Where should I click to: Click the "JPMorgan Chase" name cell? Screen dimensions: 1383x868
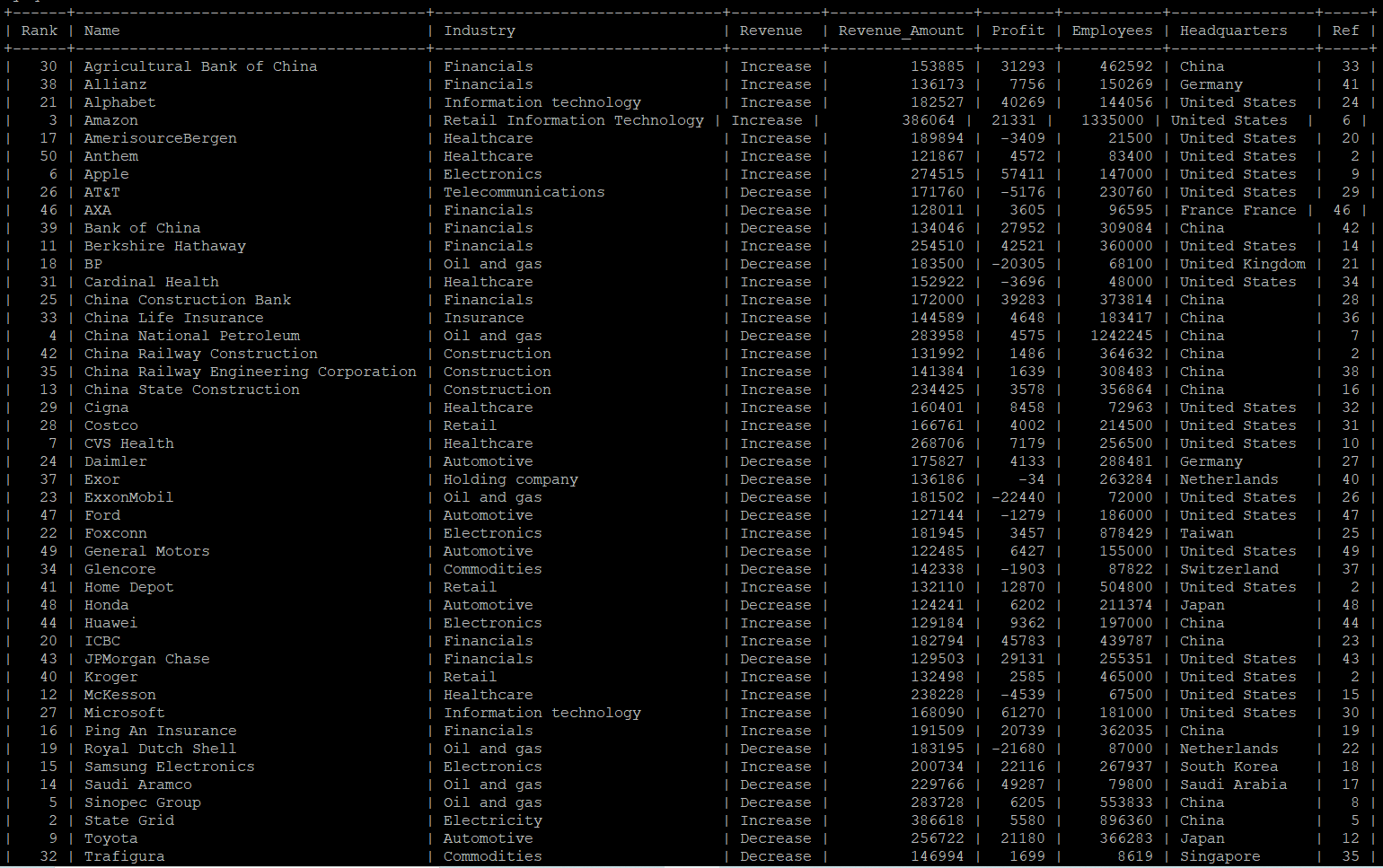pyautogui.click(x=146, y=659)
